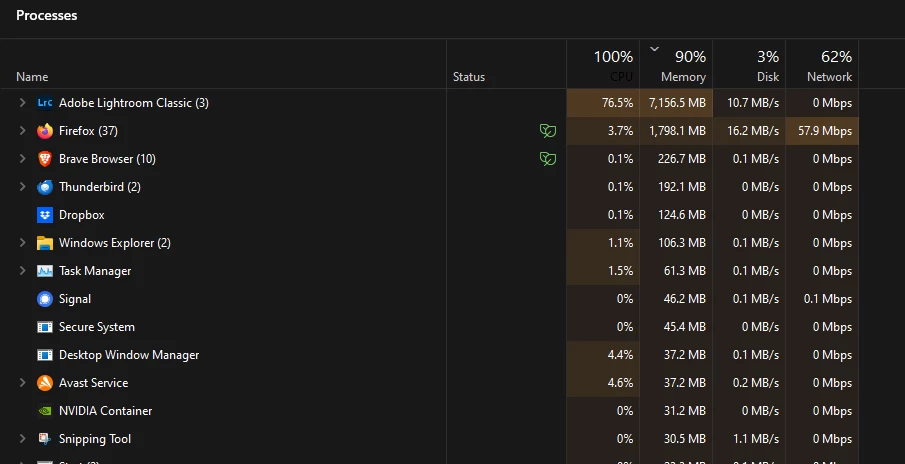Click the 76.5% CPU value for Lightroom
905x464 pixels.
(618, 103)
